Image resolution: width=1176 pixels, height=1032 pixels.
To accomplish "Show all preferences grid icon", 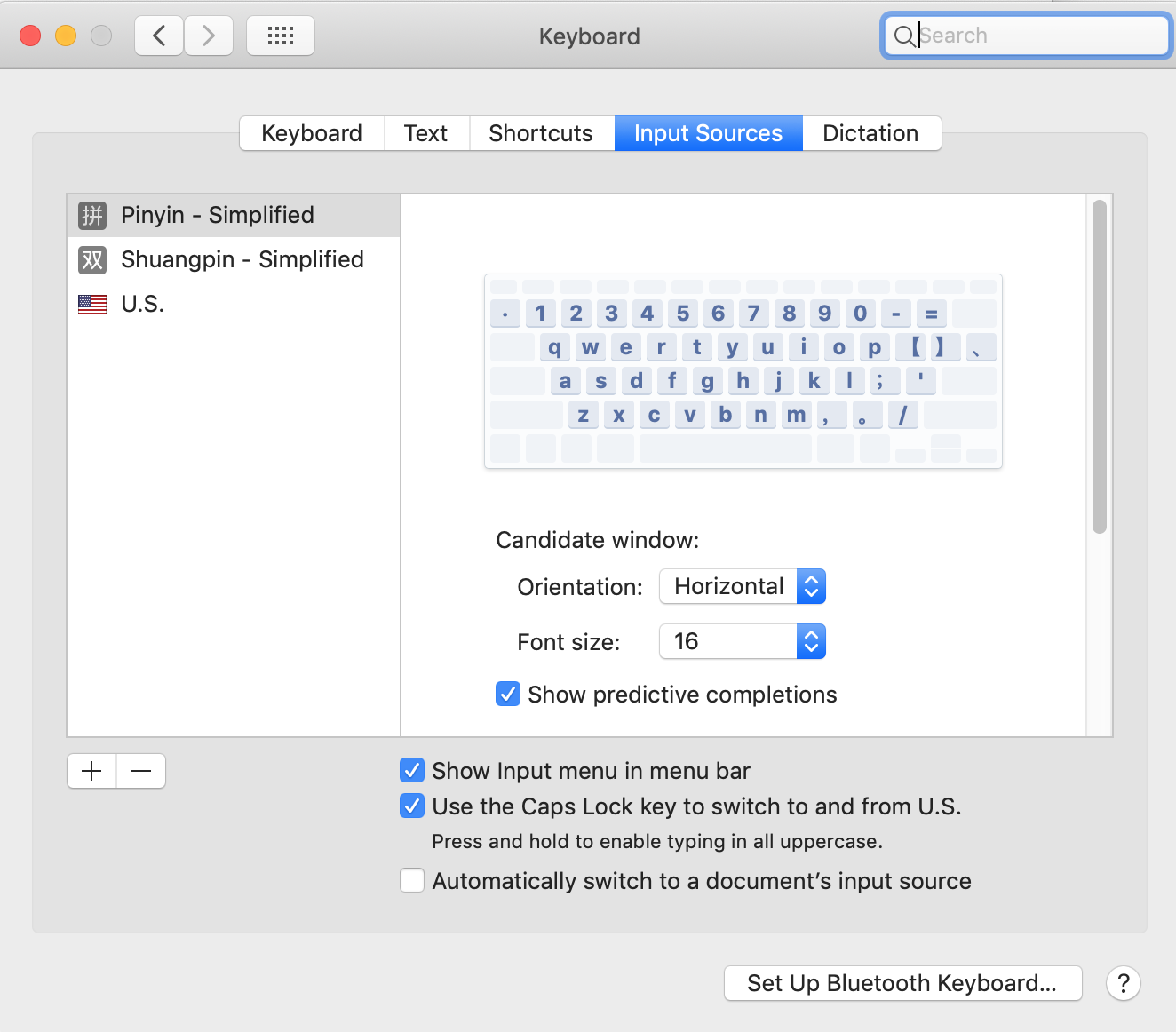I will 281,36.
